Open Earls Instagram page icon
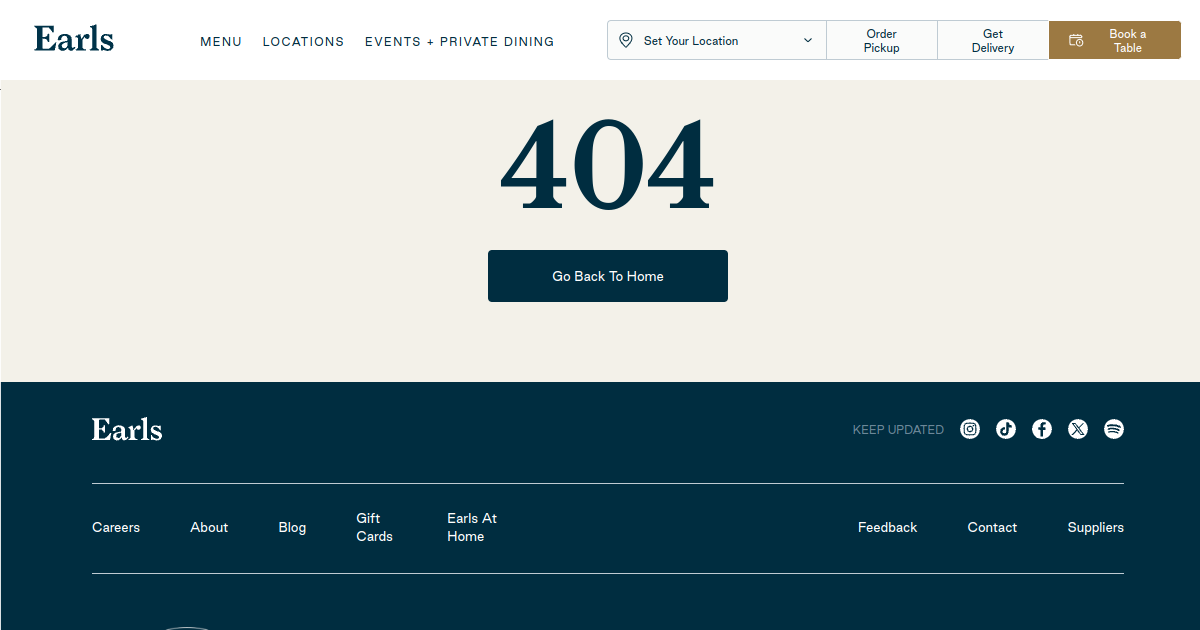This screenshot has height=630, width=1200. 970,429
